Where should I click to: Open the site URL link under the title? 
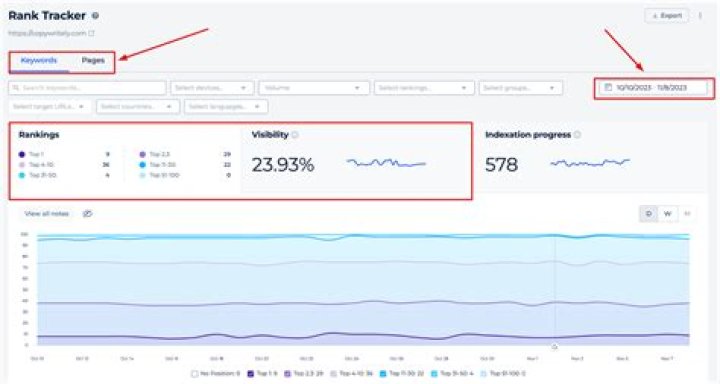pyautogui.click(x=47, y=33)
